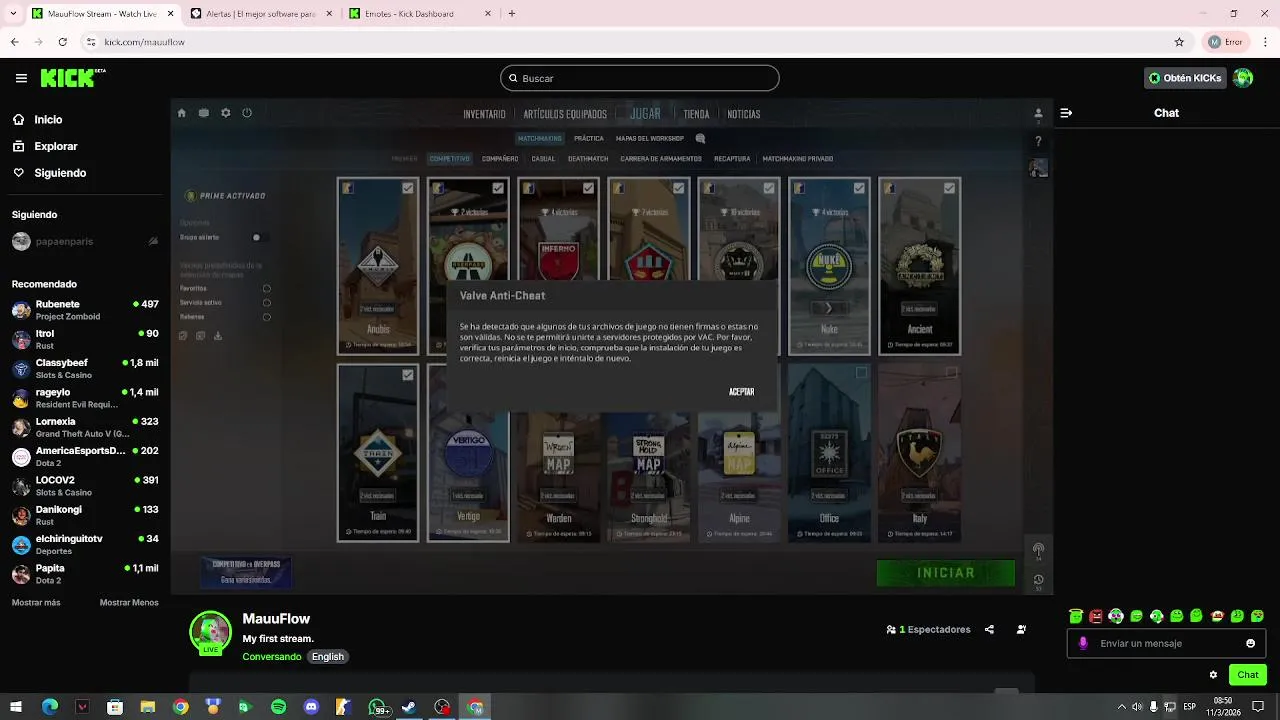
Task: Open the Rubenete recommended channel
Action: coord(85,310)
